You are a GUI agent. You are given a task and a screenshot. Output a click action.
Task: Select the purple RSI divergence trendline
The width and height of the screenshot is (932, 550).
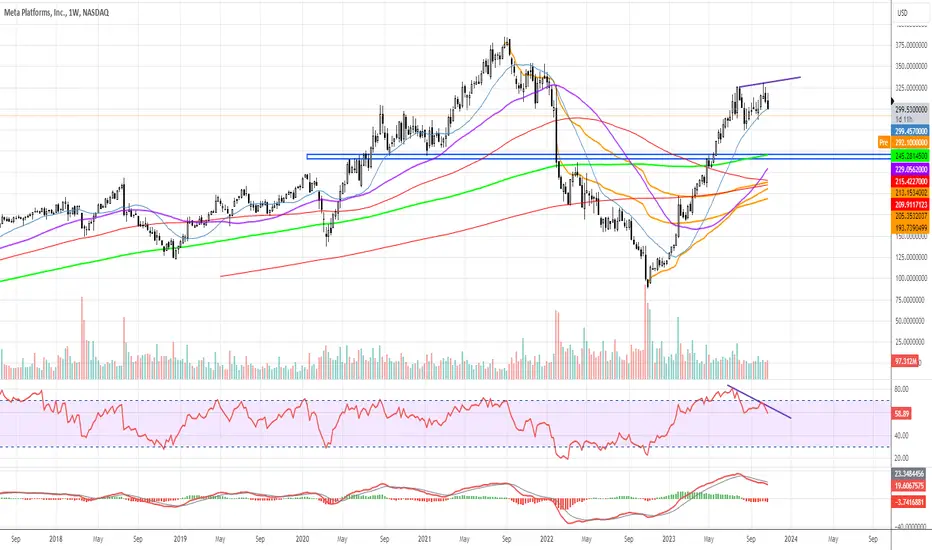click(x=760, y=403)
